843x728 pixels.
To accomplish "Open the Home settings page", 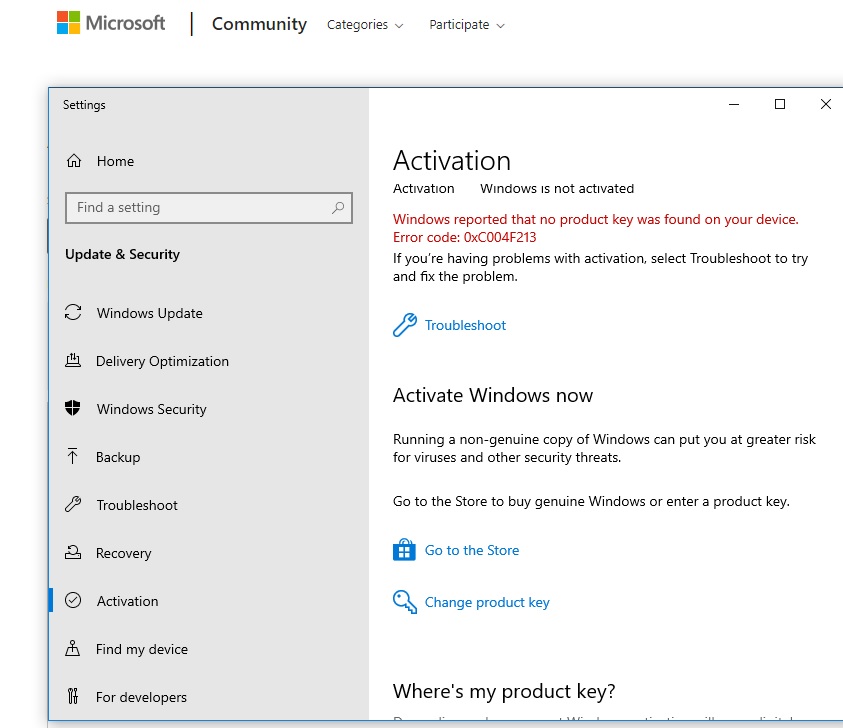I will tap(115, 161).
